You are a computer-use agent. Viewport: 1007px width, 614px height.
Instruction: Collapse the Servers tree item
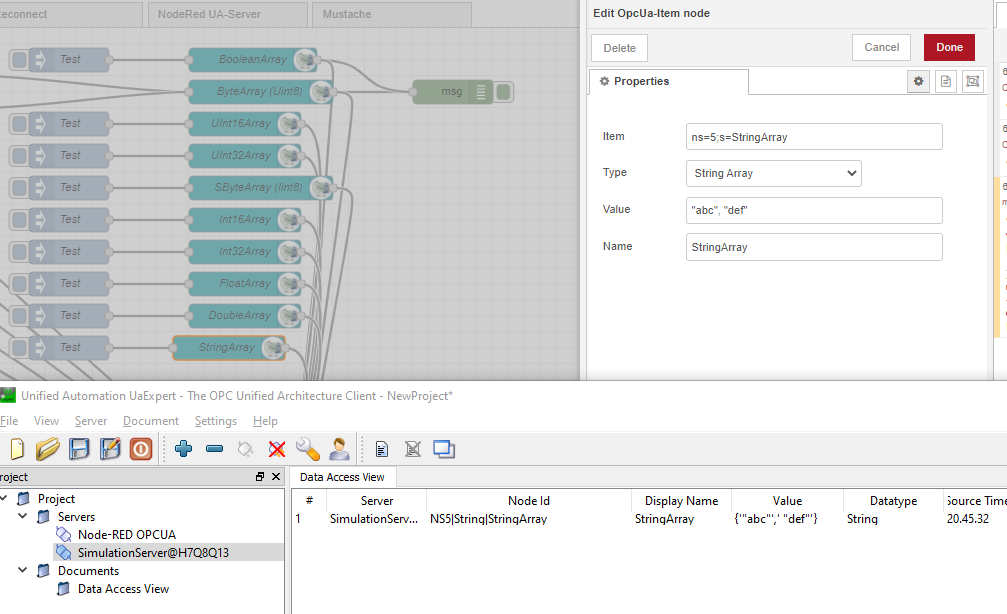tap(22, 517)
